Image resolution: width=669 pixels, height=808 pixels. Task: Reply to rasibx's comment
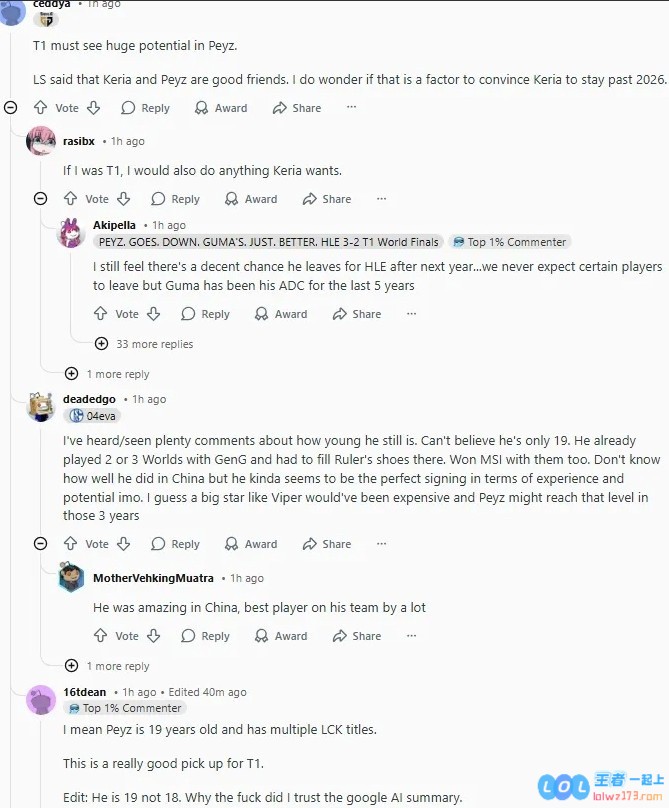(176, 199)
